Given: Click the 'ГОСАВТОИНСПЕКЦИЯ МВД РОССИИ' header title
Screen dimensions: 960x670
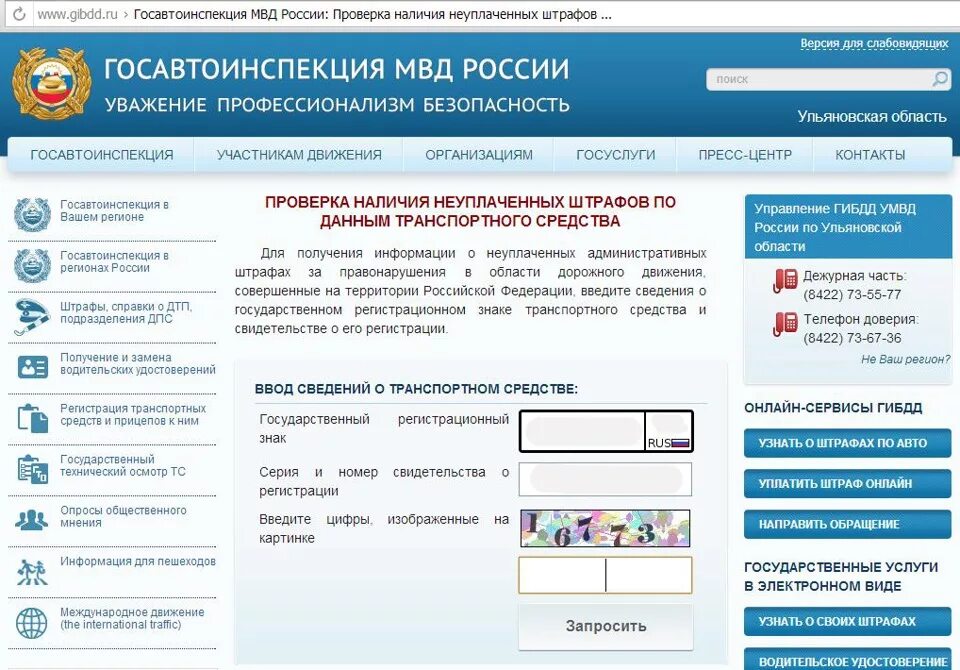Looking at the screenshot, I should (337, 69).
